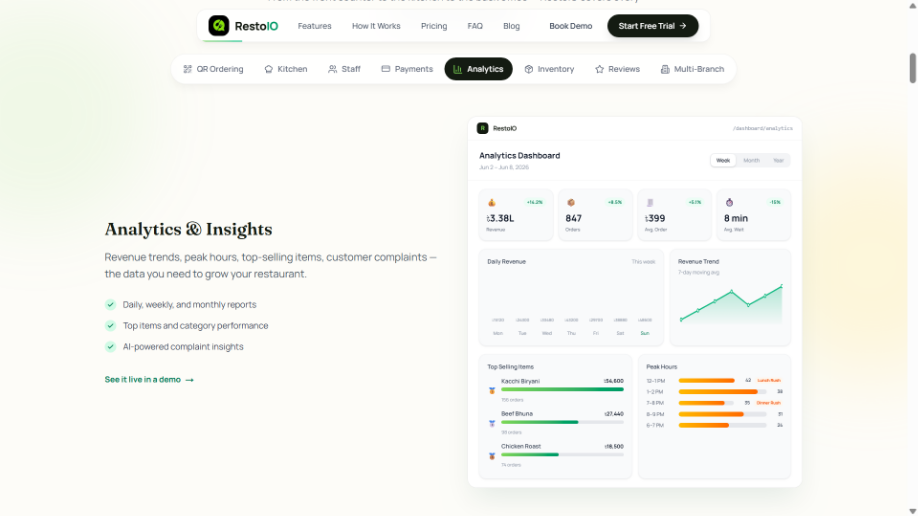Click the Kacchi Biryani medal icon
Image resolution: width=918 pixels, height=516 pixels.
(492, 391)
